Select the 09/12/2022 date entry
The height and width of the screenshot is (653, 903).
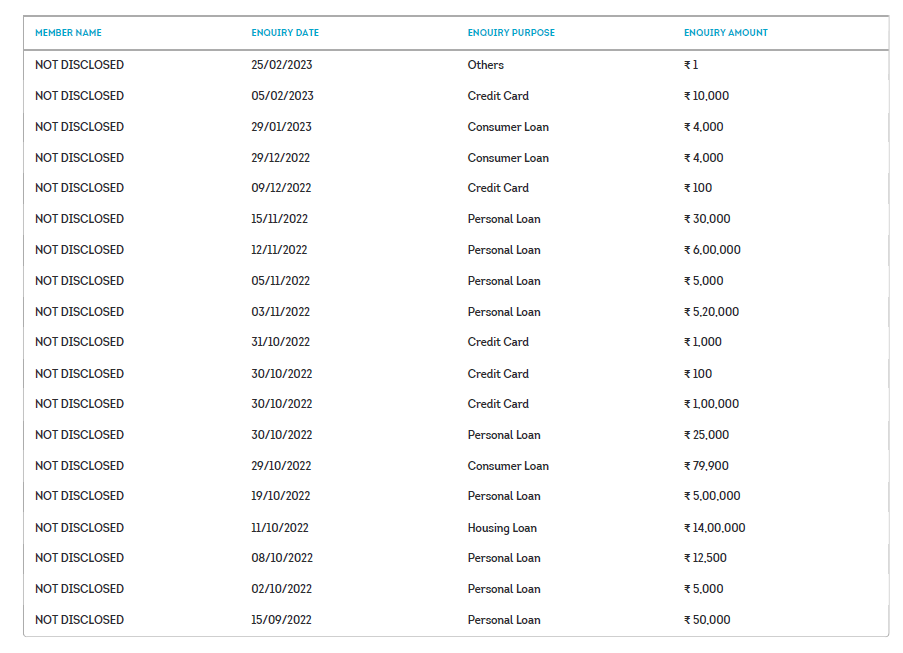(x=281, y=188)
